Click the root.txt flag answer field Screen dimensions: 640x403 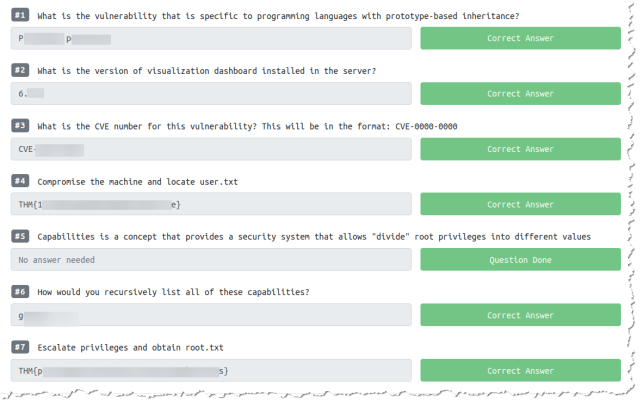(212, 370)
